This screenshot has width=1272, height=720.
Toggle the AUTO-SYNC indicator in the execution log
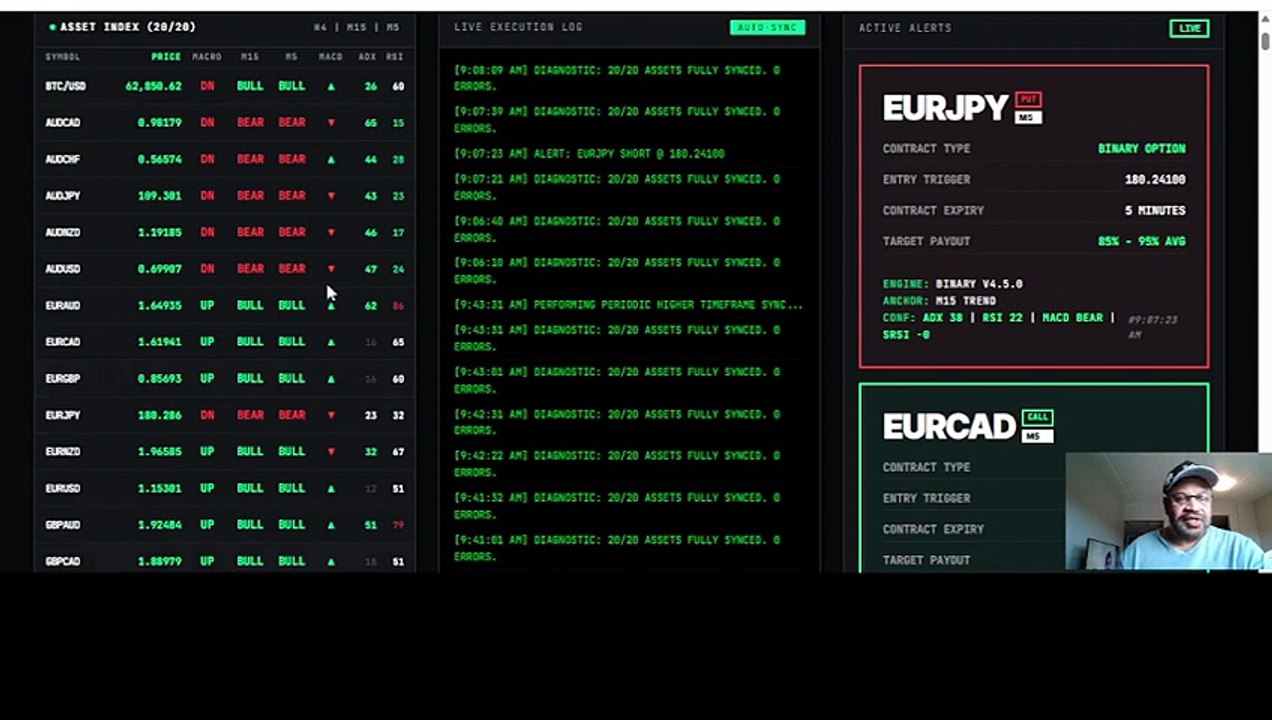point(767,27)
